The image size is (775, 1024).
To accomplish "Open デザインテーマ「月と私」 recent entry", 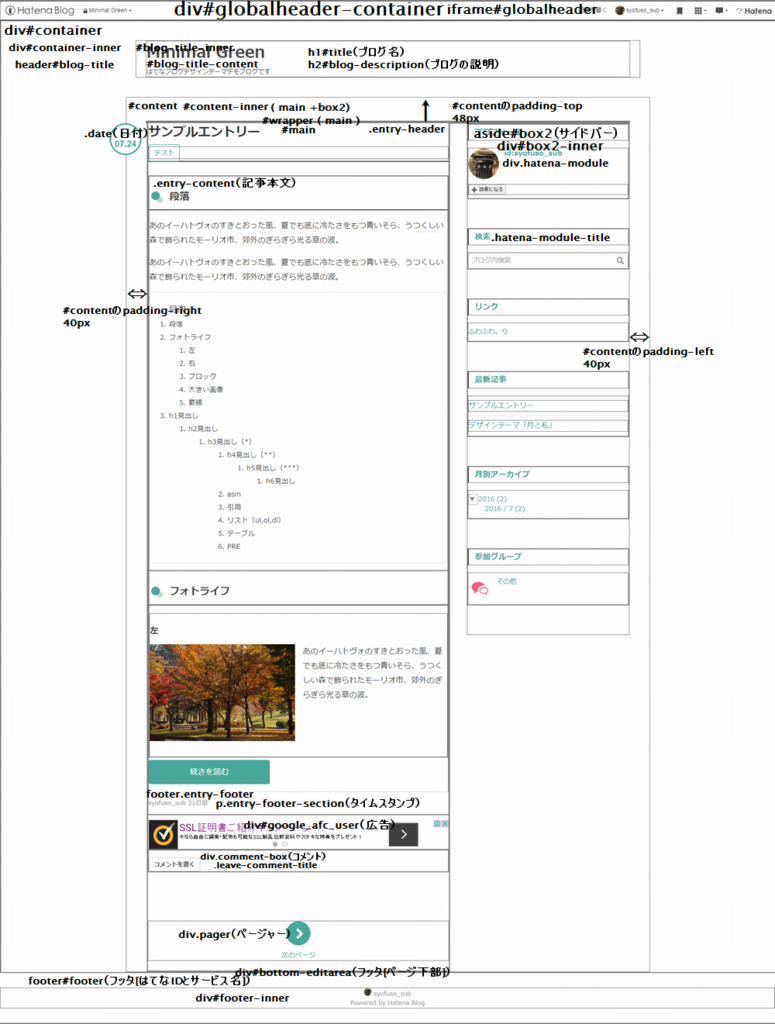I will pyautogui.click(x=511, y=425).
